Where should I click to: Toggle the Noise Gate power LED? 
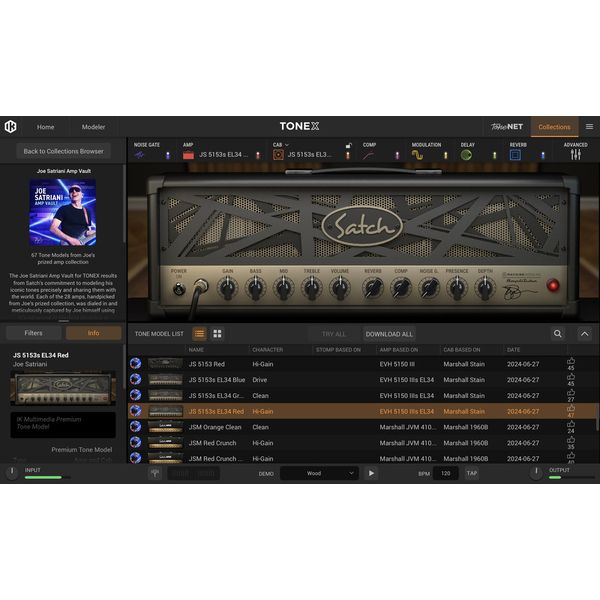(x=168, y=155)
